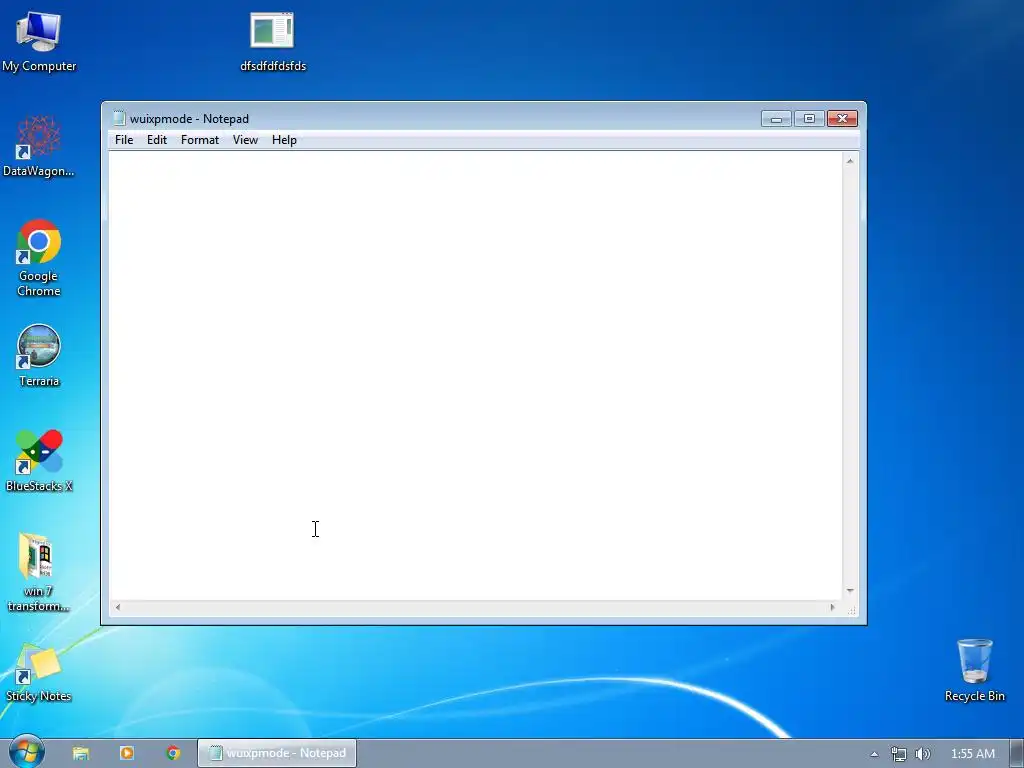Click the vertical scrollbar down arrow
Screen dimensions: 1024x768
pyautogui.click(x=850, y=590)
